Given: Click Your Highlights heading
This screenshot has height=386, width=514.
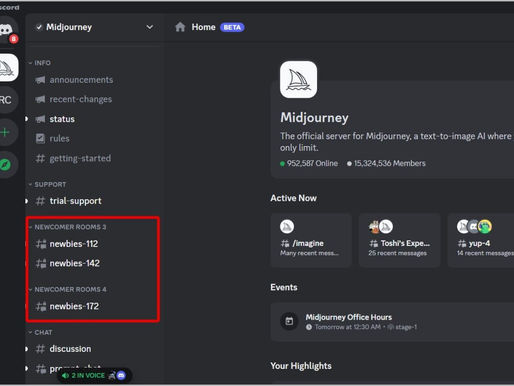Looking at the screenshot, I should pyautogui.click(x=301, y=366).
